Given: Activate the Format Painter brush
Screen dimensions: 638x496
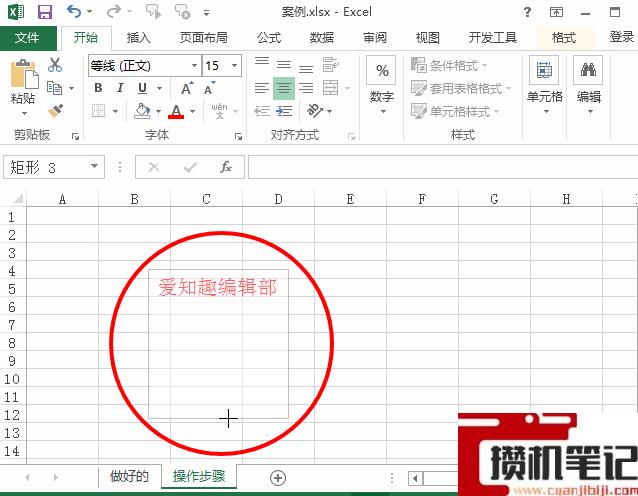Looking at the screenshot, I should (x=55, y=111).
